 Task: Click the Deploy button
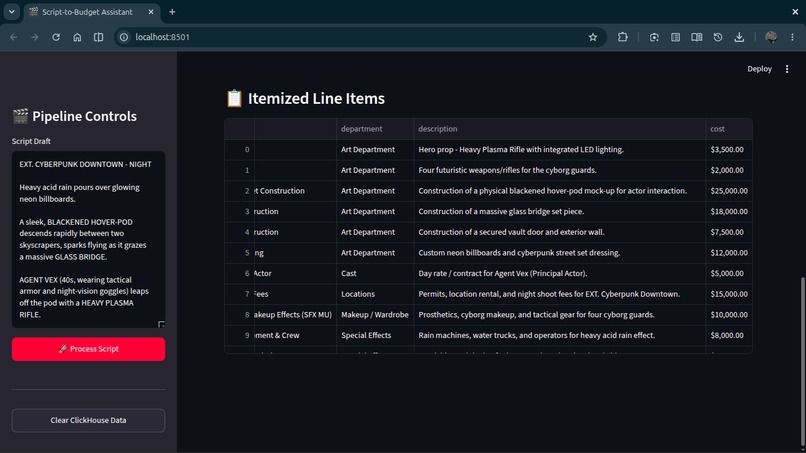pos(759,69)
